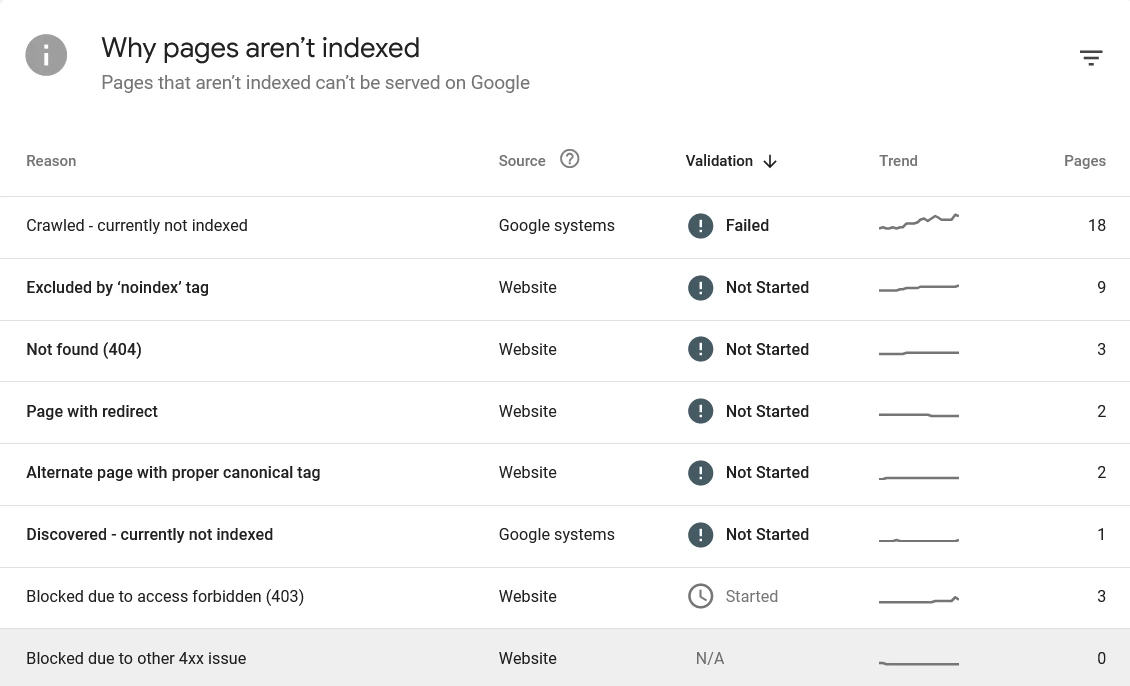
Task: Click 'Website' source in other 4xx issue row
Action: (x=528, y=659)
